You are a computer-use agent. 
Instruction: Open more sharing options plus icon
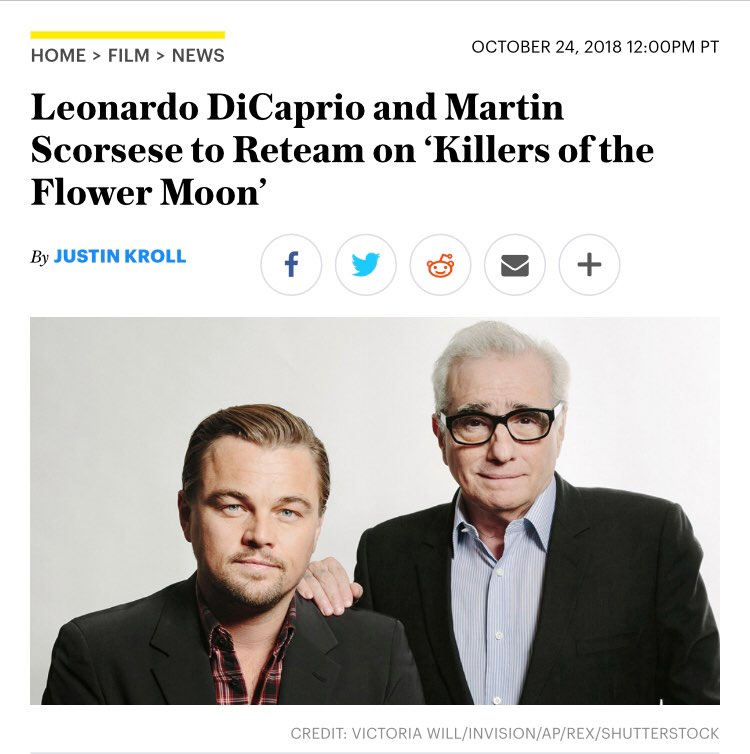[589, 264]
